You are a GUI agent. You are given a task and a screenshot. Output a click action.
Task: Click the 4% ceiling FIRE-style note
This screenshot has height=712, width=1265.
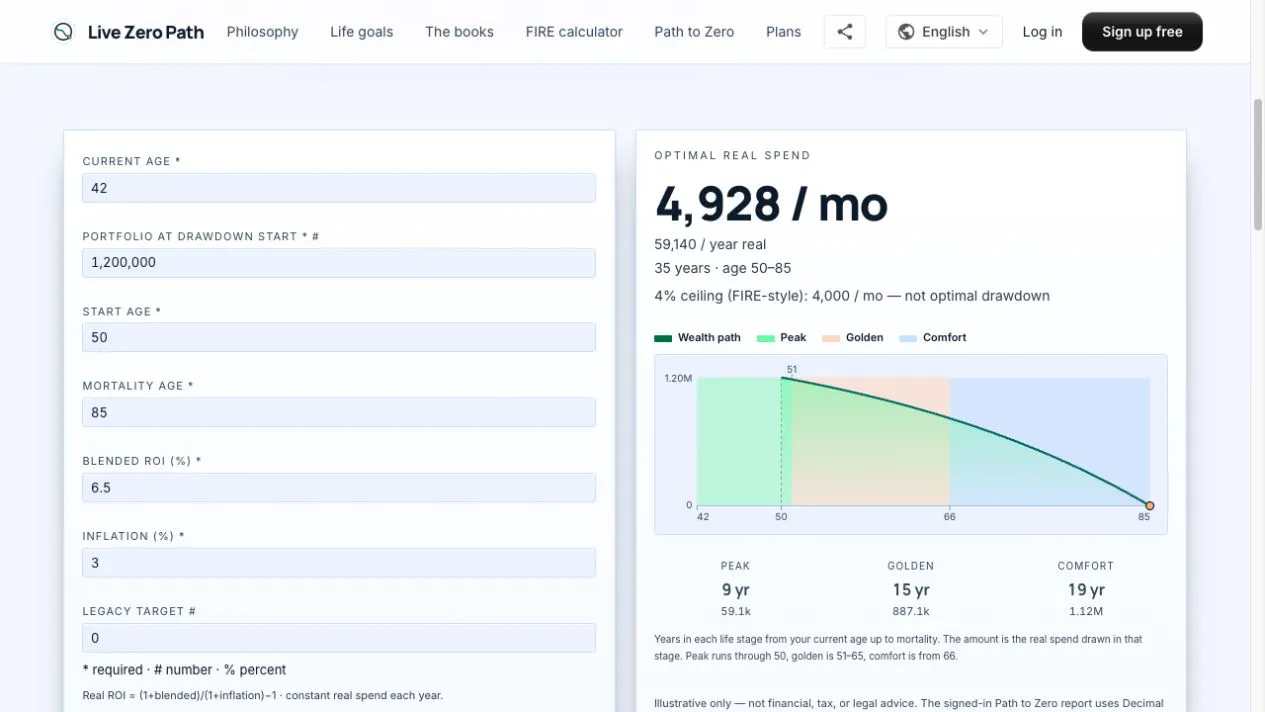pyautogui.click(x=852, y=296)
